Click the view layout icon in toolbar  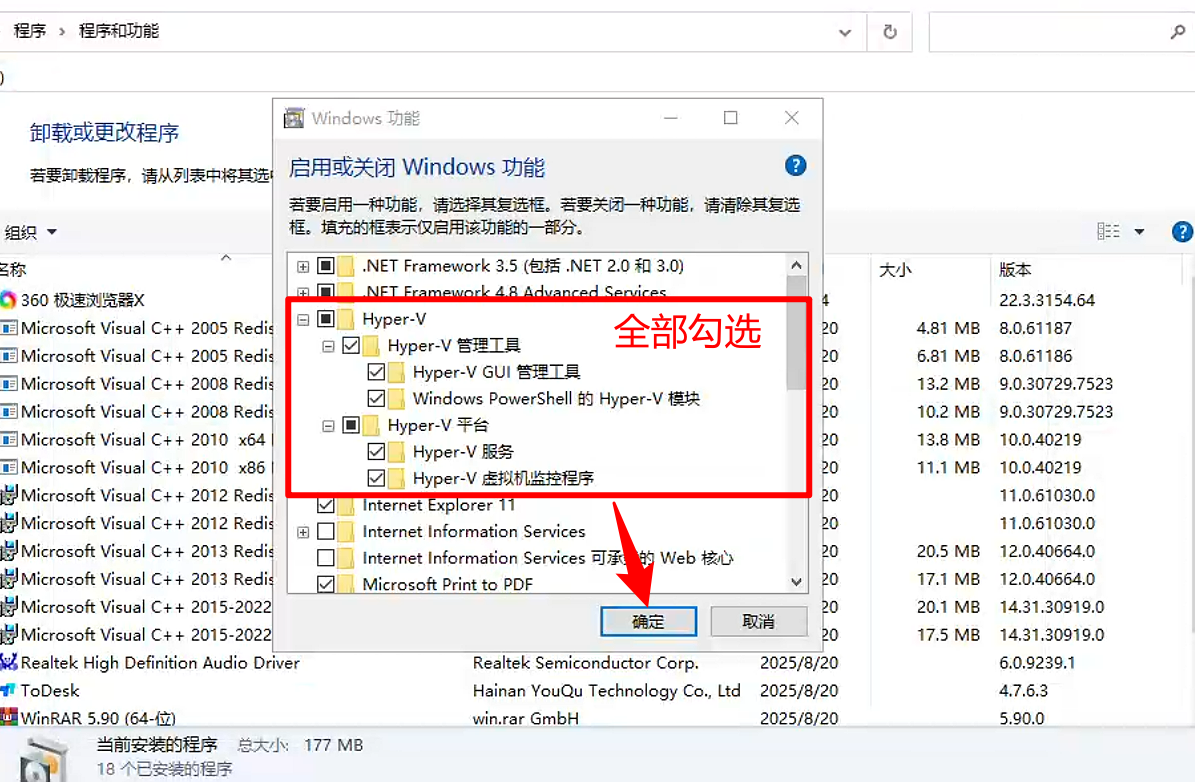point(1108,232)
